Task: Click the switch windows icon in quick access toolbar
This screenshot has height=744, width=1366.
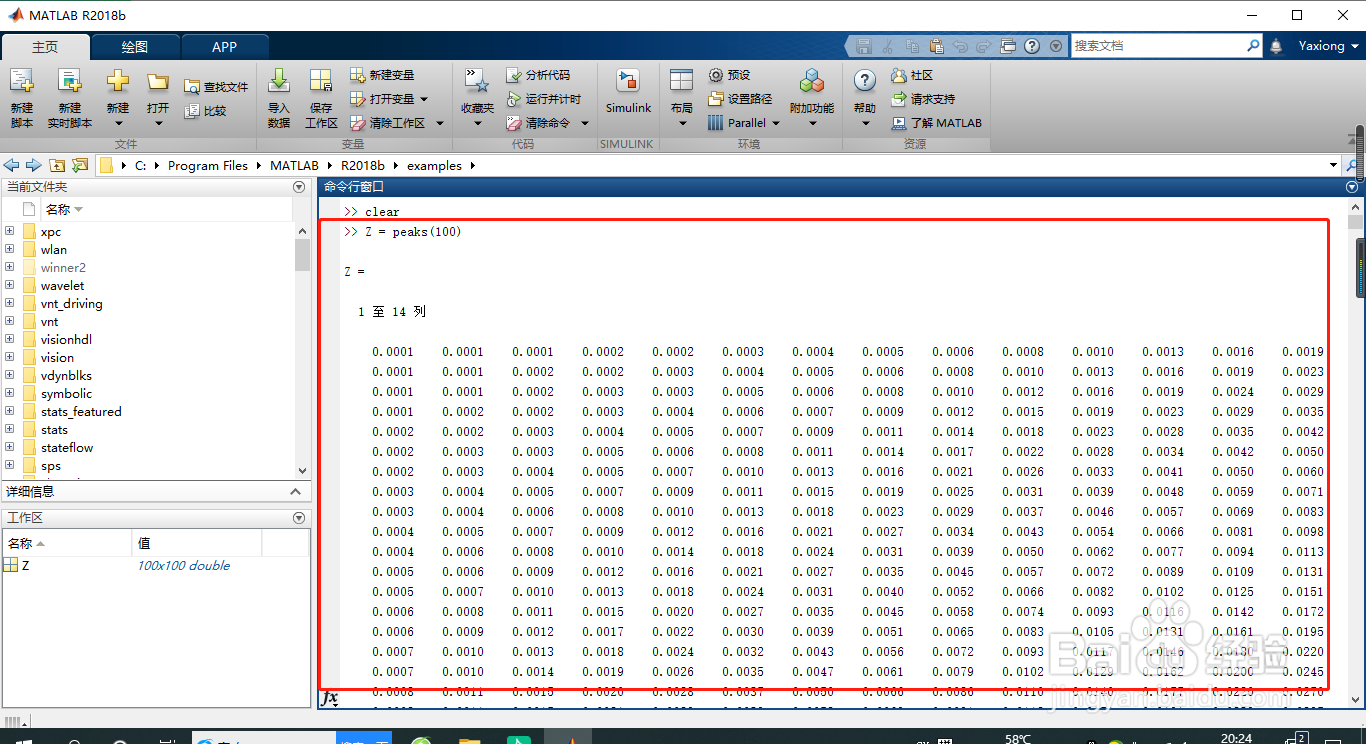Action: tap(1008, 46)
